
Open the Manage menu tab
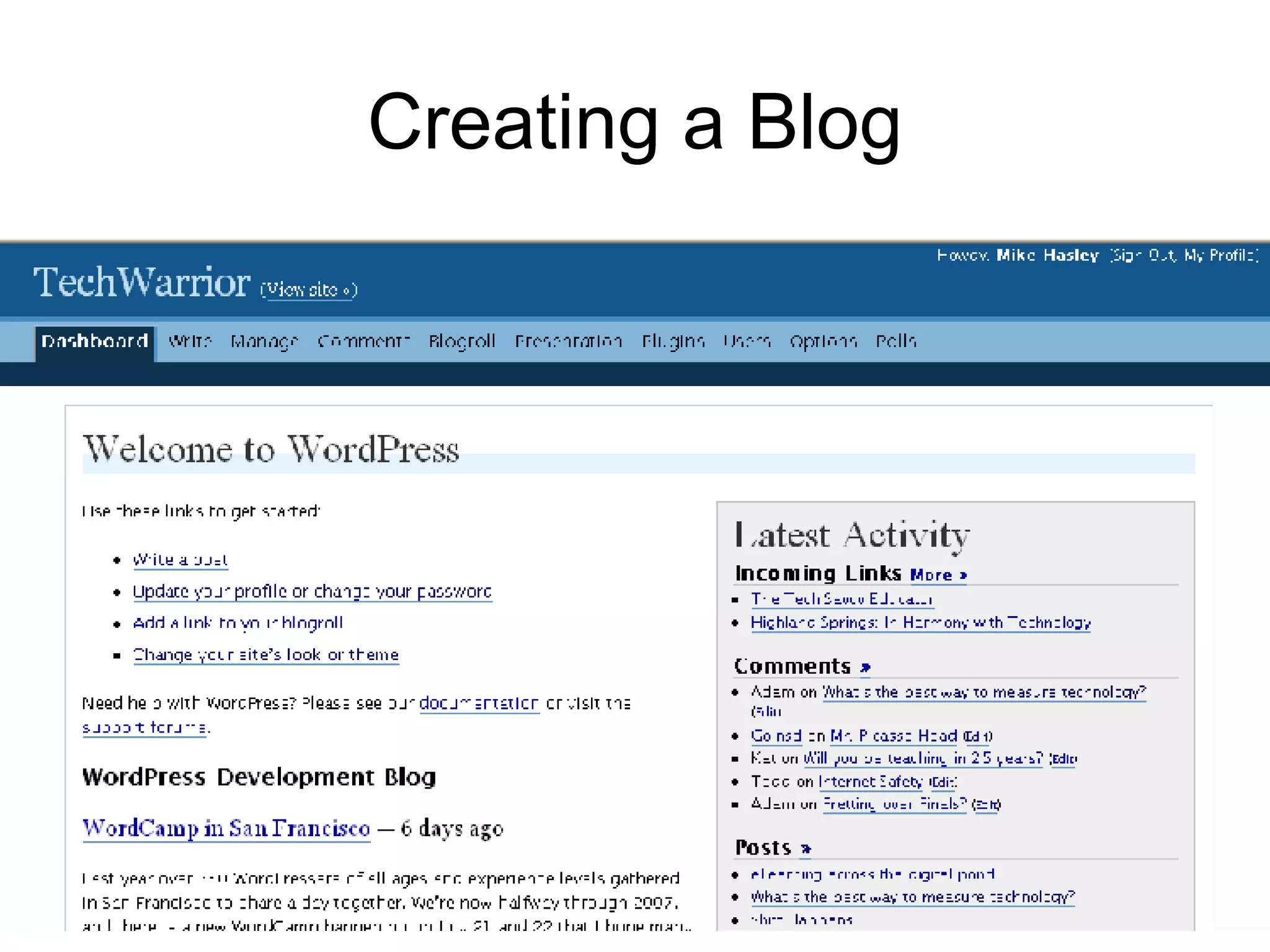click(264, 342)
